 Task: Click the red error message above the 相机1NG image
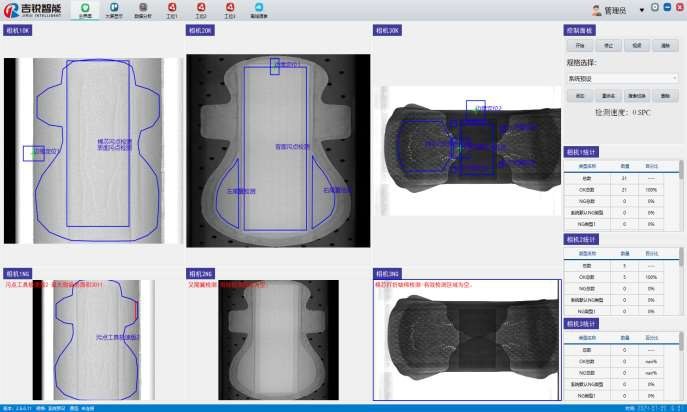point(54,284)
